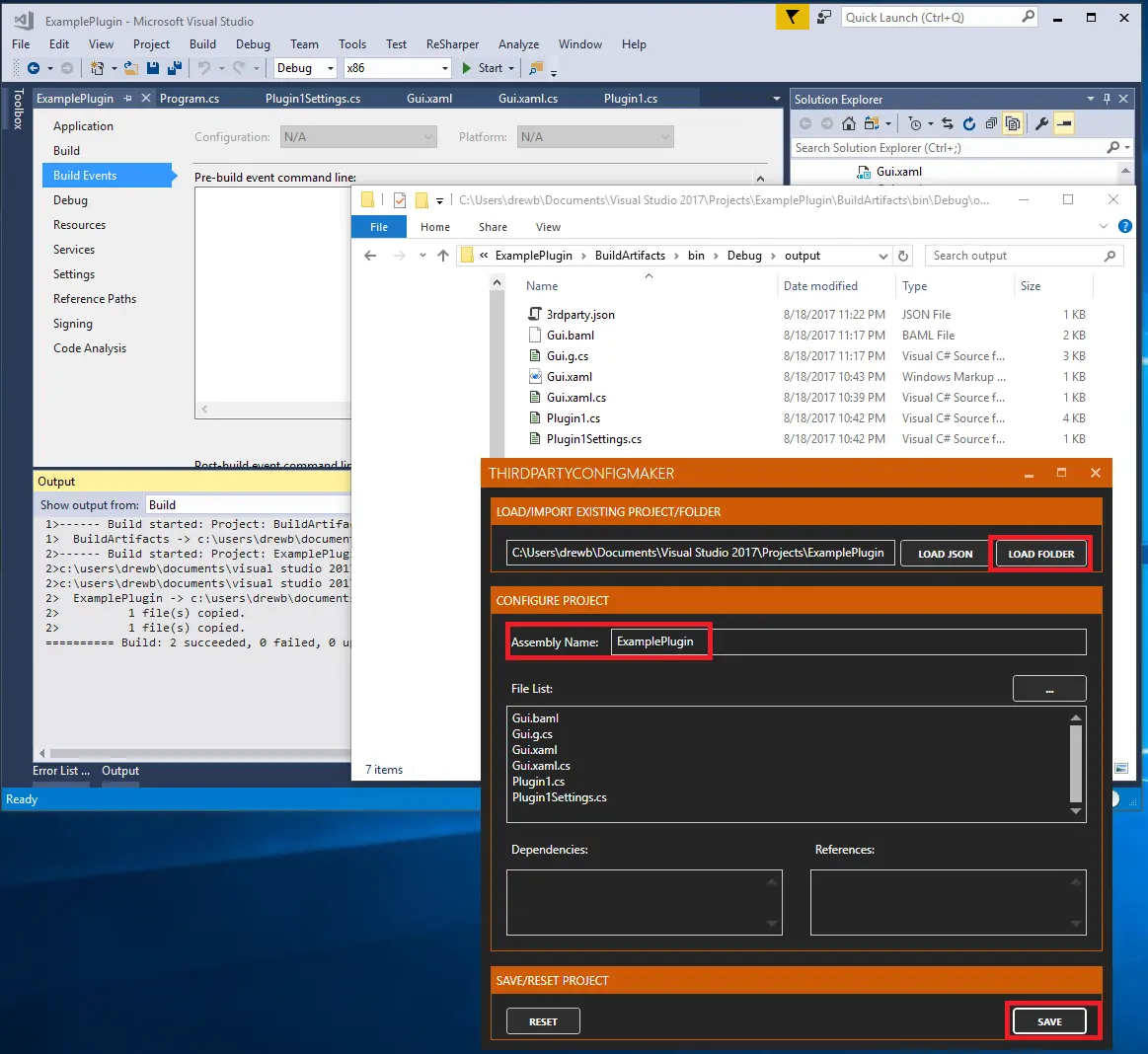The height and width of the screenshot is (1054, 1148).
Task: Click the File List browse ellipsis button
Action: pyautogui.click(x=1049, y=689)
